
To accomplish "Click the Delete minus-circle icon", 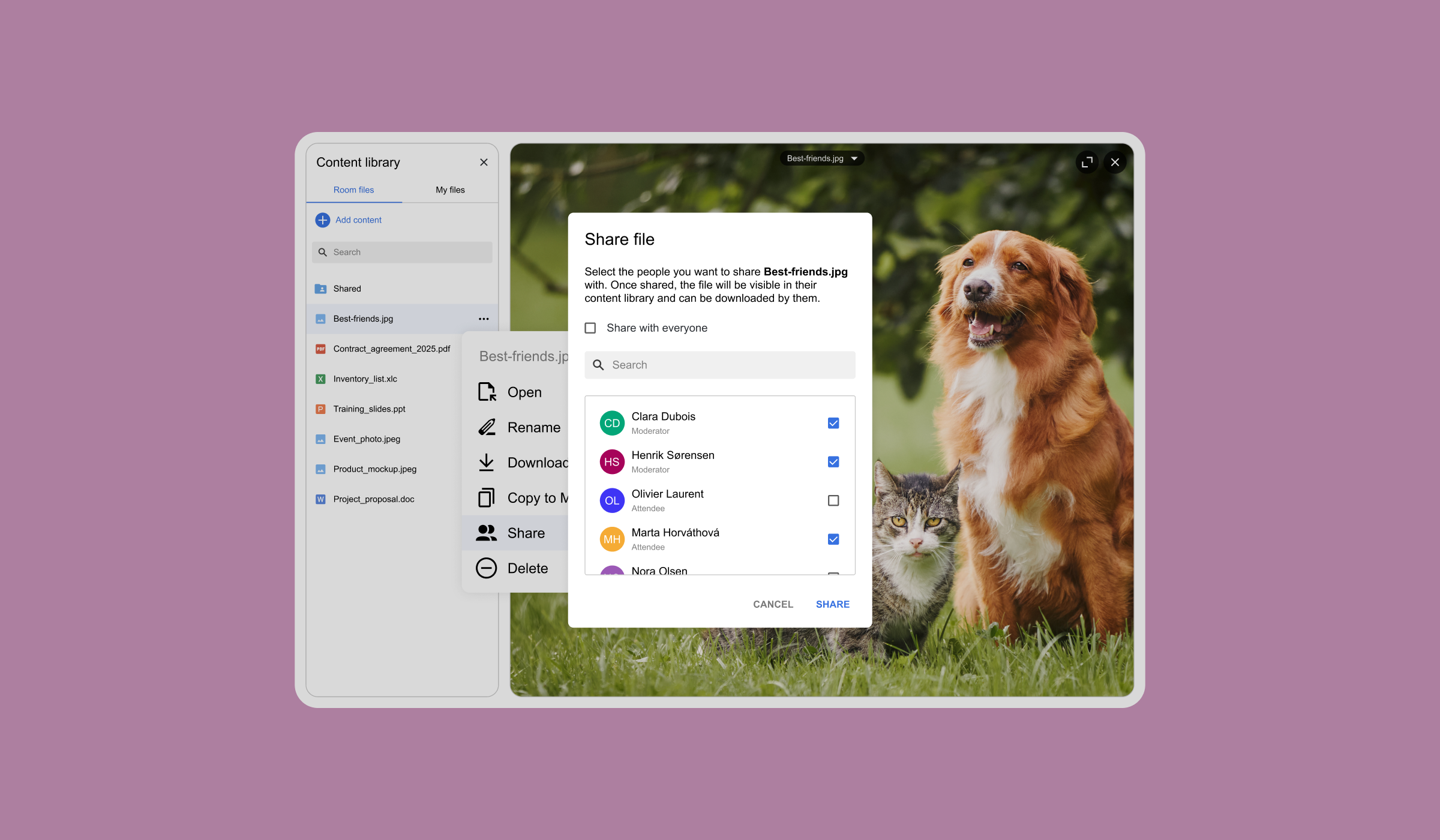I will coord(486,568).
